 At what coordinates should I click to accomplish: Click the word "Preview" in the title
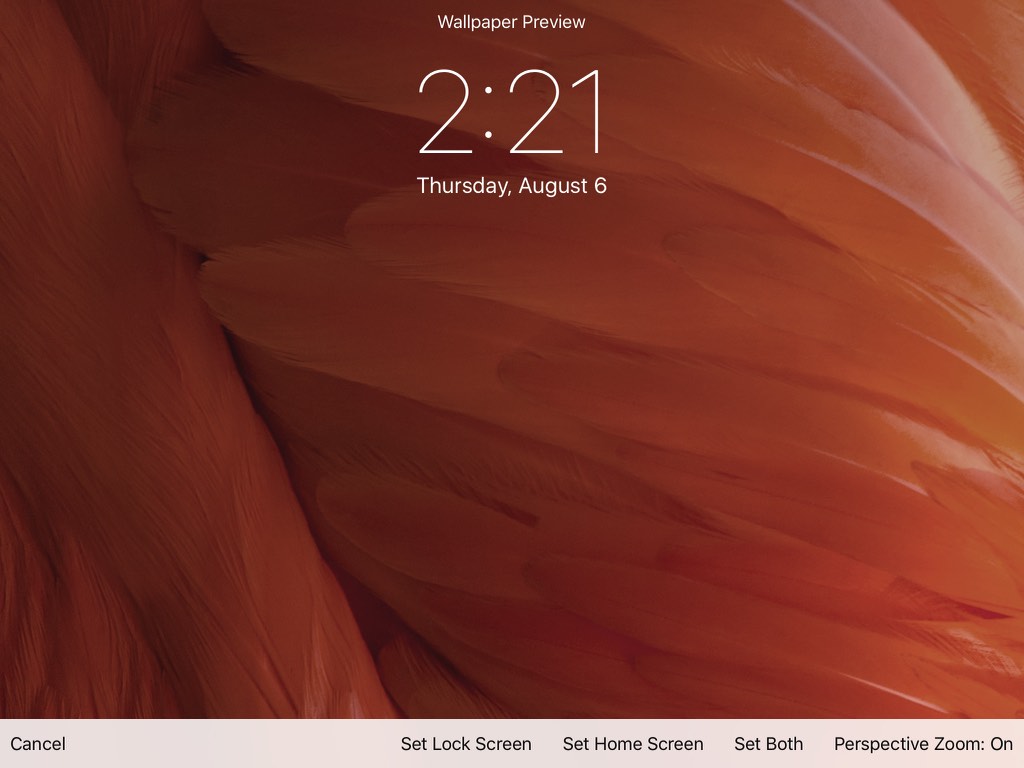coord(554,22)
